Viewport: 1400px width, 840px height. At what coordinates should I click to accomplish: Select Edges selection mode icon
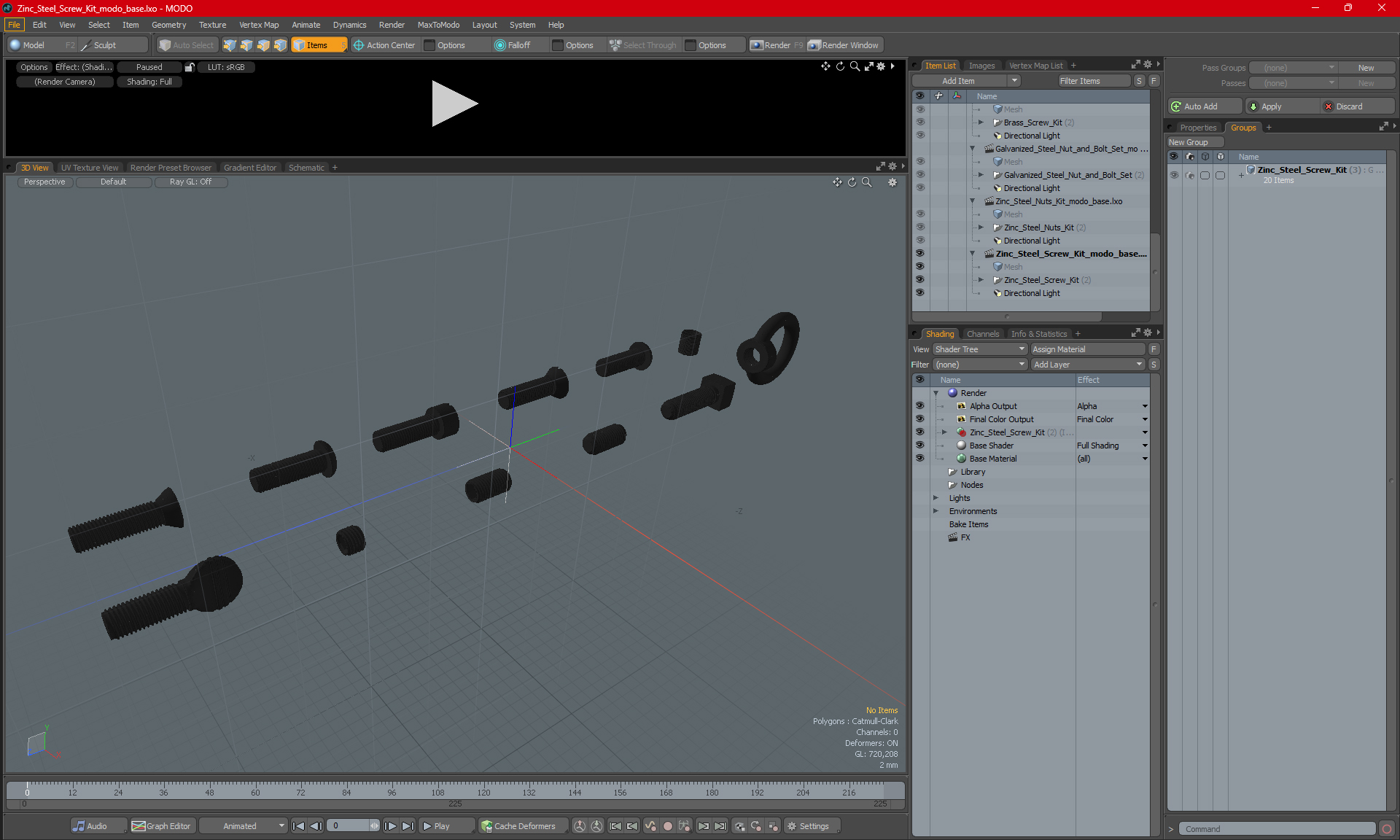point(246,45)
